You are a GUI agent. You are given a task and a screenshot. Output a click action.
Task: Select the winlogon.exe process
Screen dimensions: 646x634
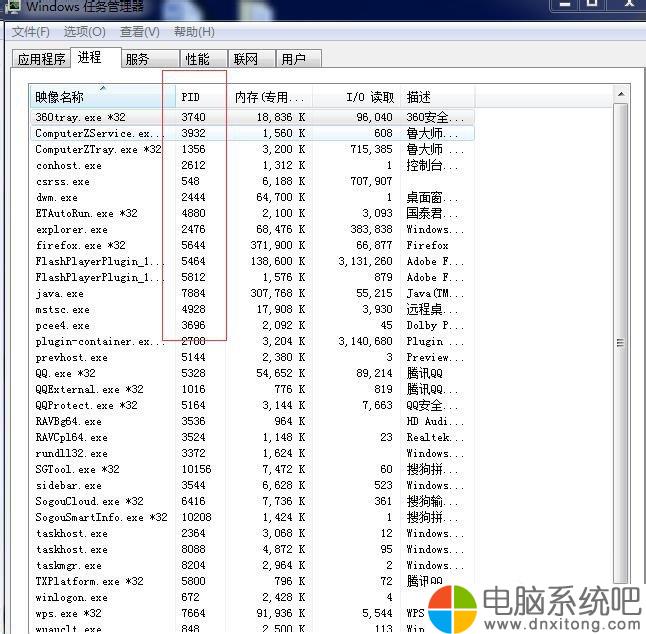pyautogui.click(x=252, y=597)
